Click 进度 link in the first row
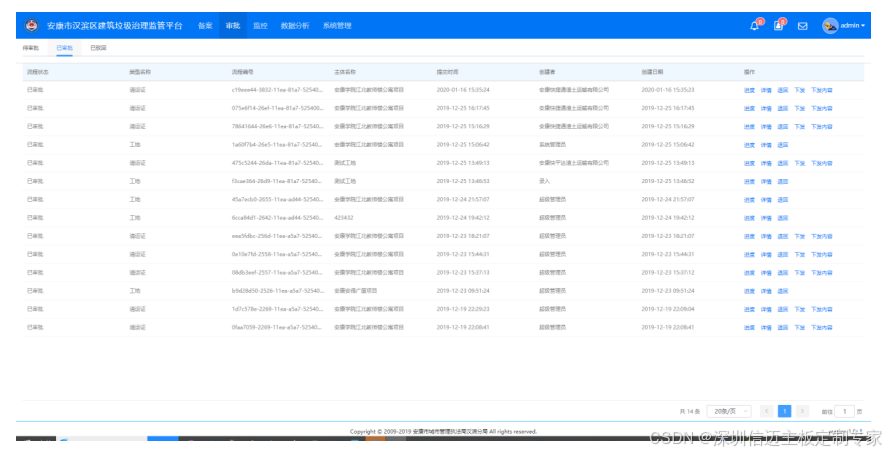886x453 pixels. [749, 90]
